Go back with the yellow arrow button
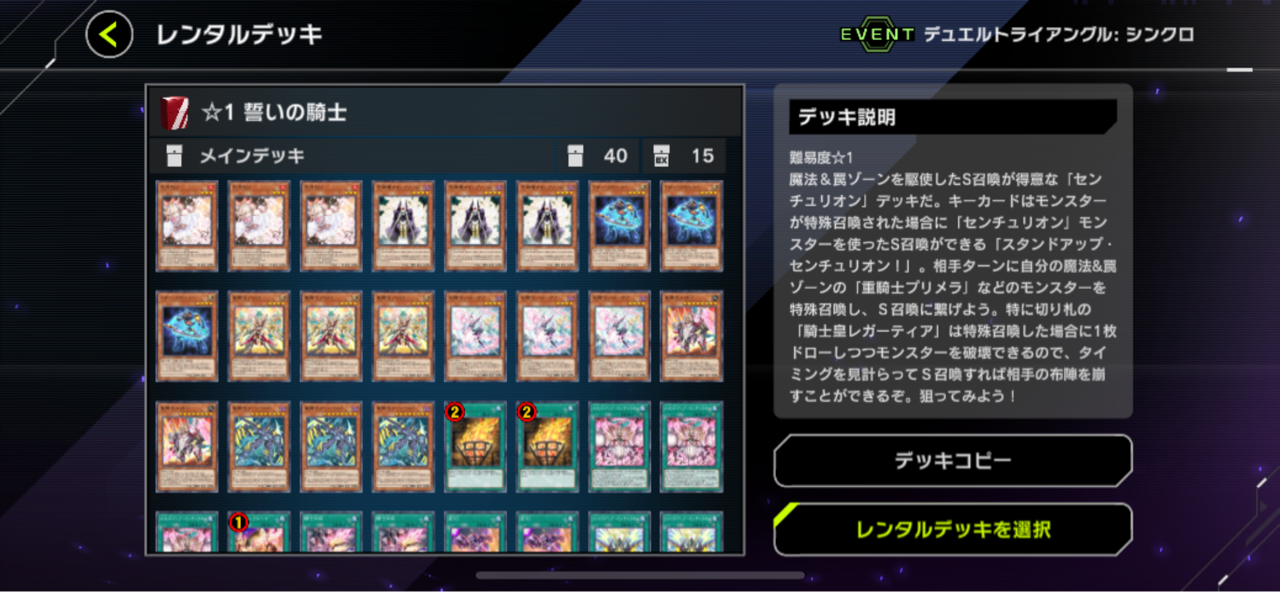 (x=109, y=35)
